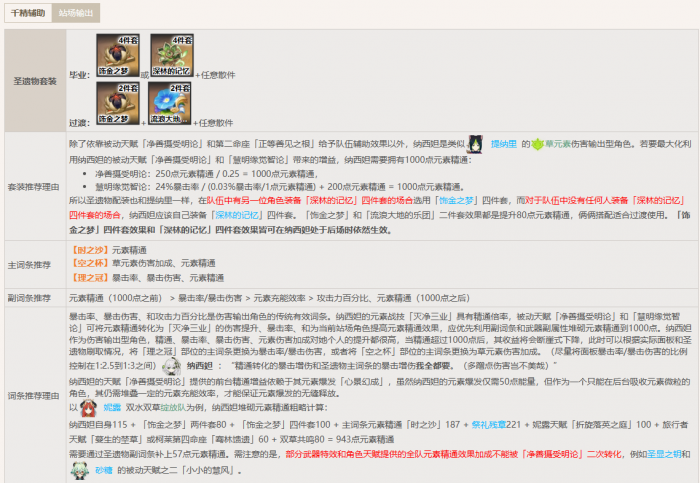
Task: Click +任意散件 next to 流浪大地
Action: [213, 123]
